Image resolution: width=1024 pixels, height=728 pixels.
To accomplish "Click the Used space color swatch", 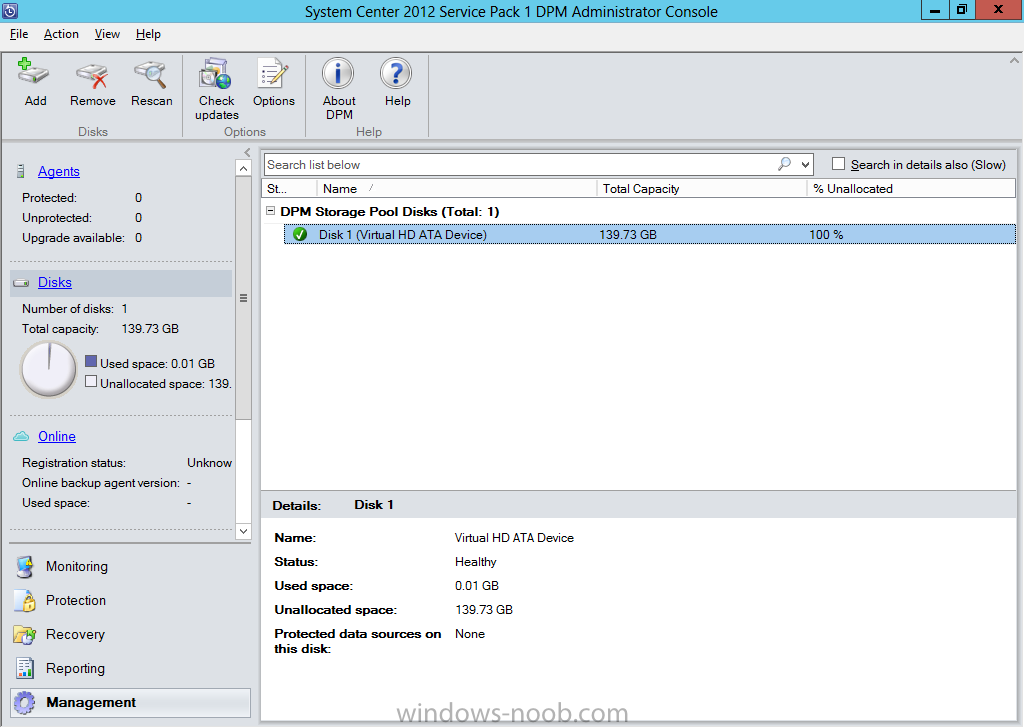I will tap(91, 361).
